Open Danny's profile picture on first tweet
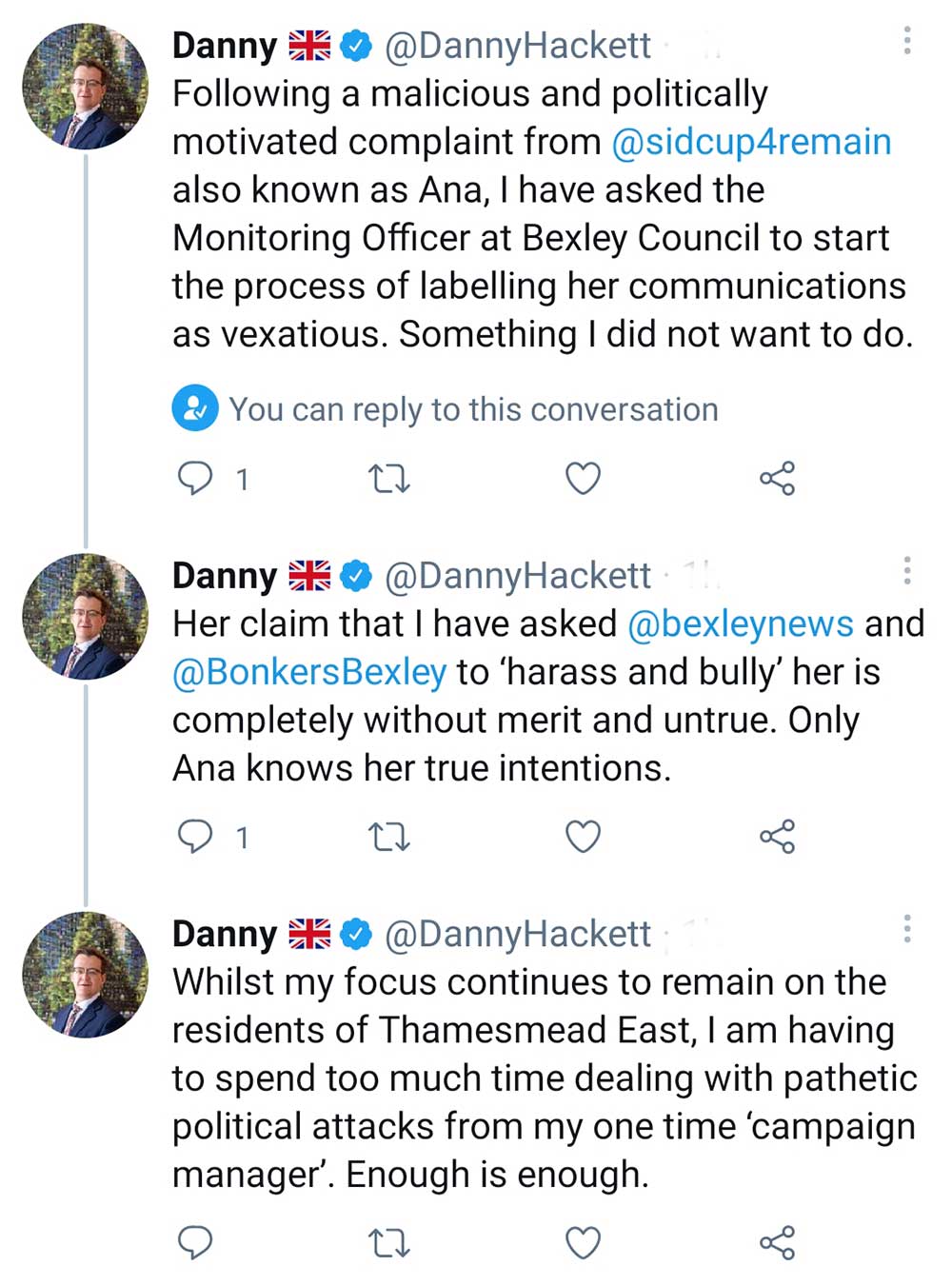 point(86,87)
